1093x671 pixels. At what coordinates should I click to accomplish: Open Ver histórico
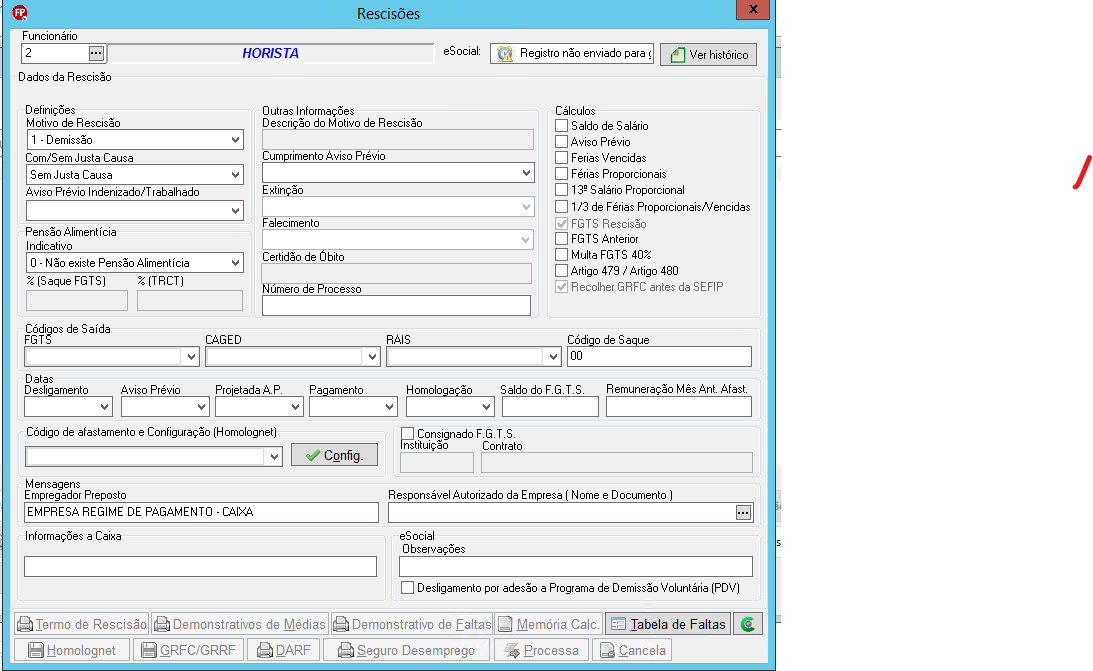[x=708, y=54]
